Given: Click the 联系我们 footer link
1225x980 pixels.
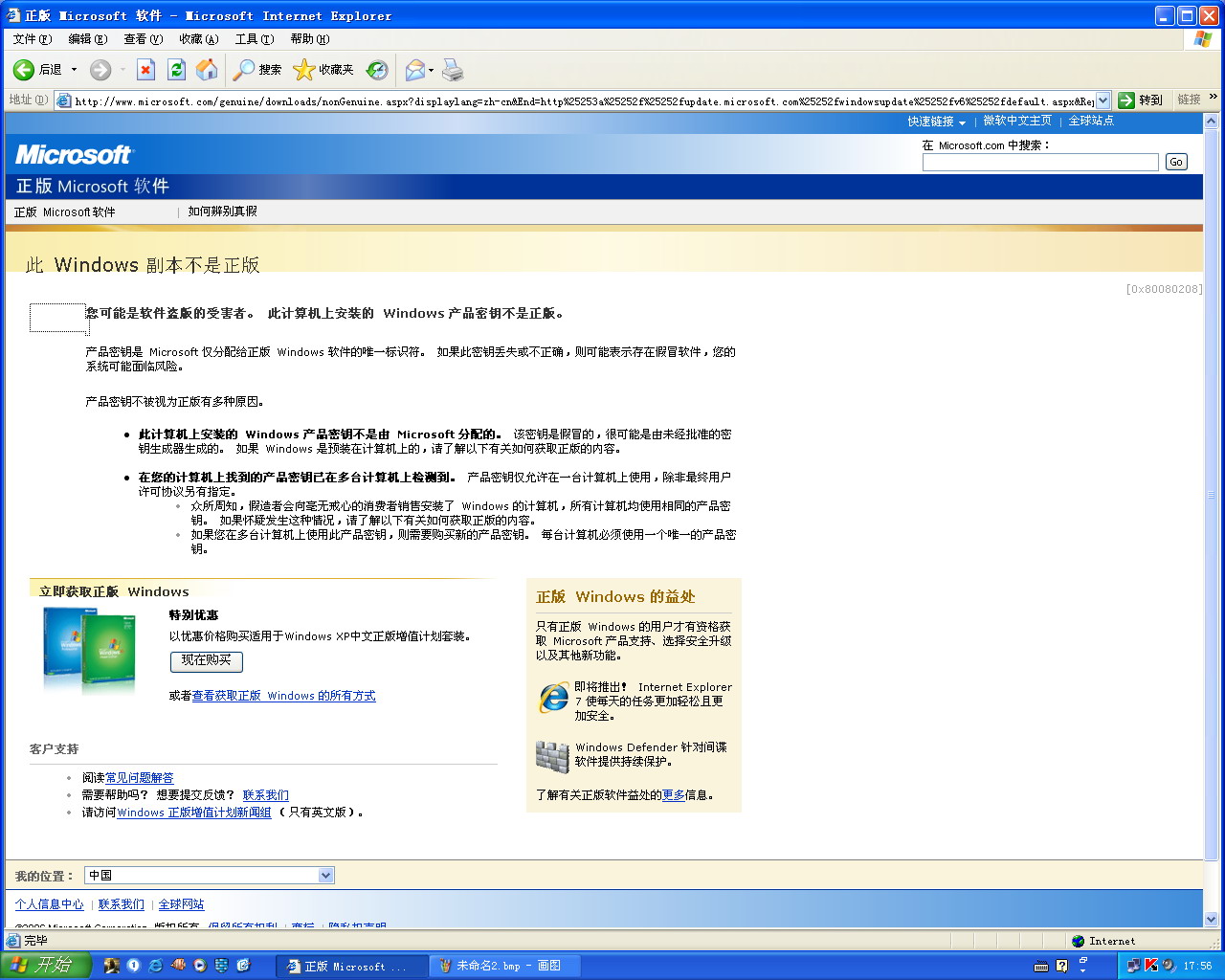Looking at the screenshot, I should (122, 904).
